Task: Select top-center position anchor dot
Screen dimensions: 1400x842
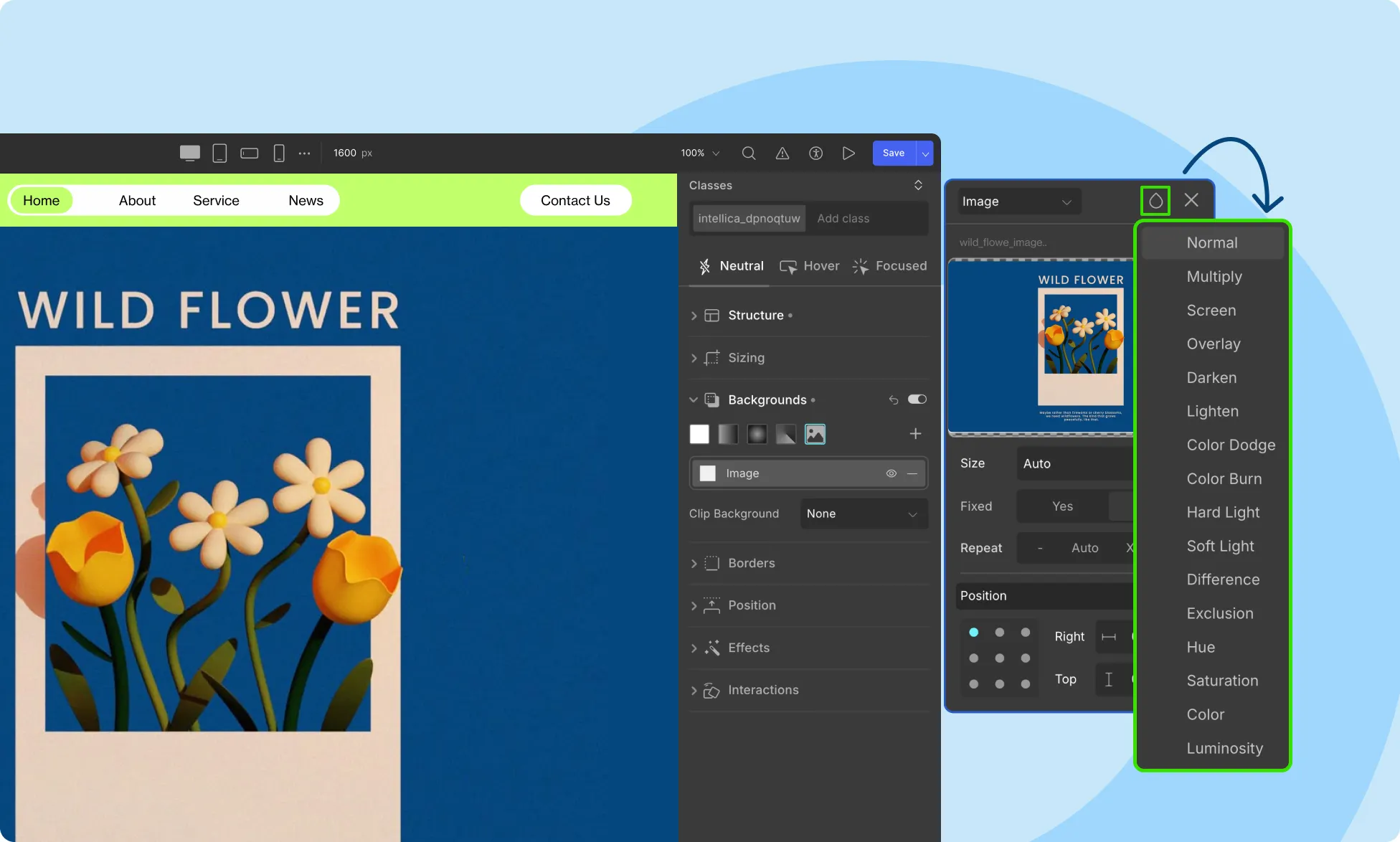Action: click(x=999, y=633)
